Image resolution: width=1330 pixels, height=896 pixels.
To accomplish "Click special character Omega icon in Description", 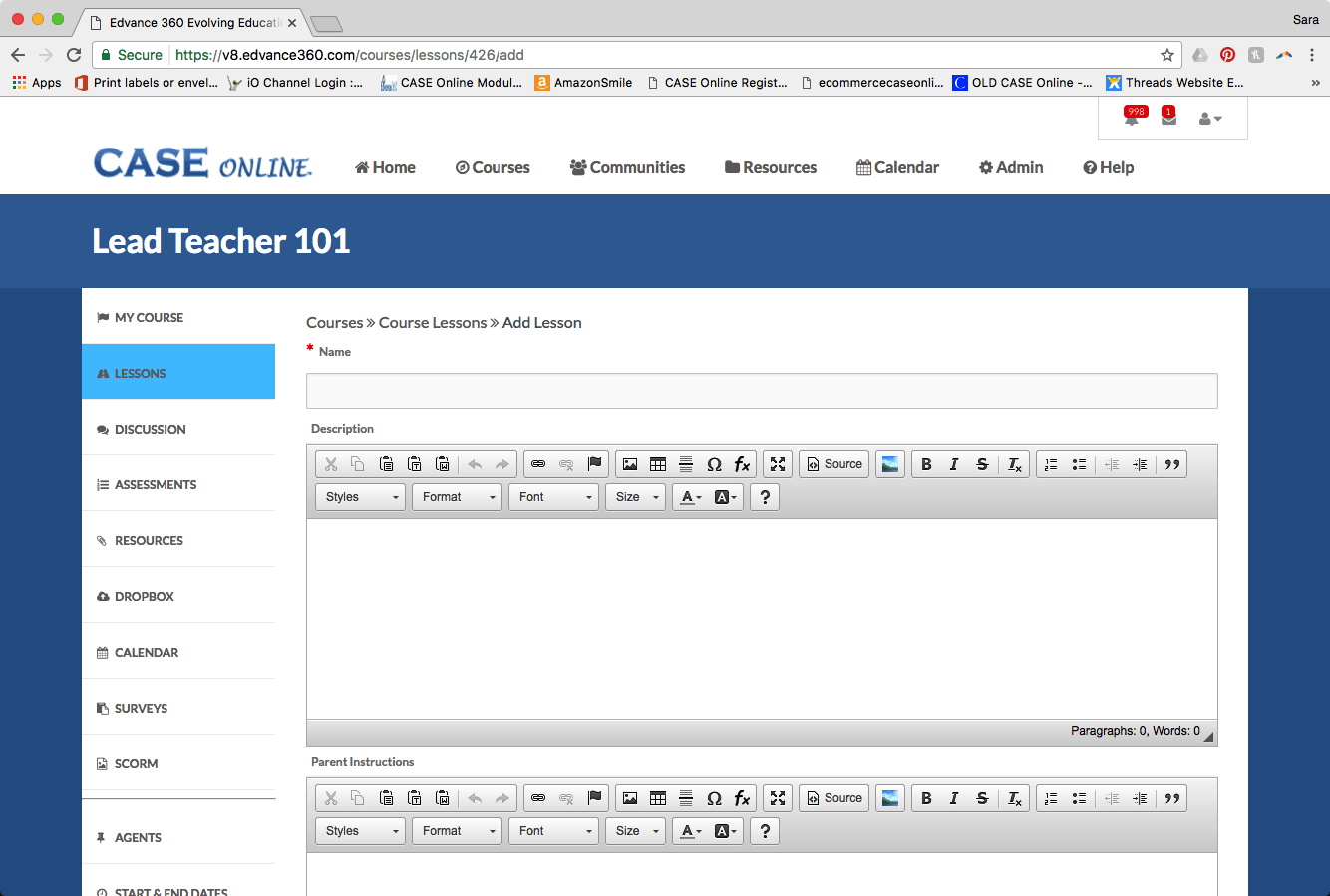I will [714, 464].
